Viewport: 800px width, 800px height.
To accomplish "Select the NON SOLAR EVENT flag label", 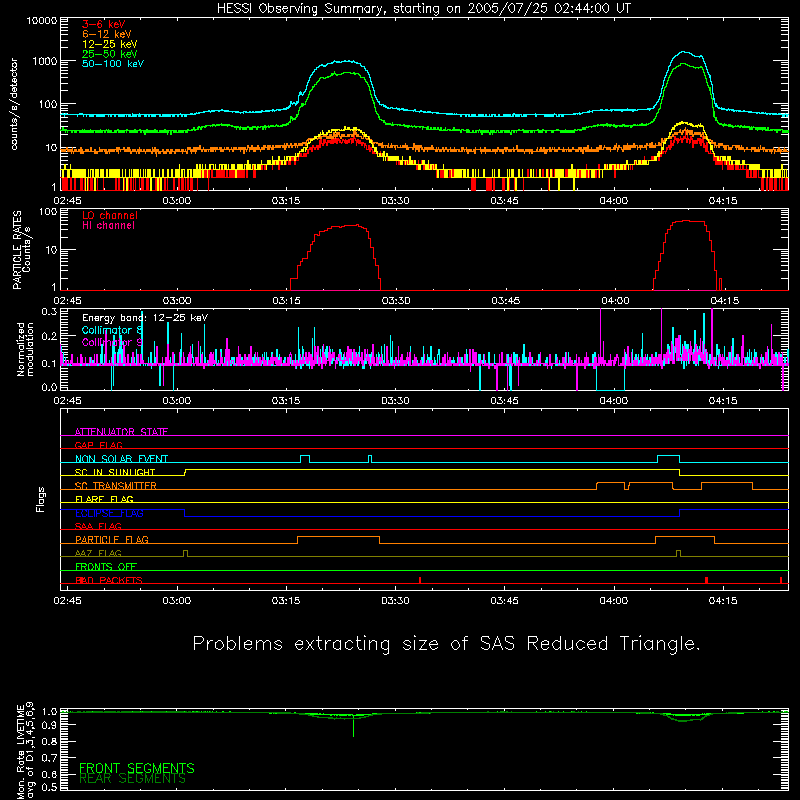I will point(121,459).
